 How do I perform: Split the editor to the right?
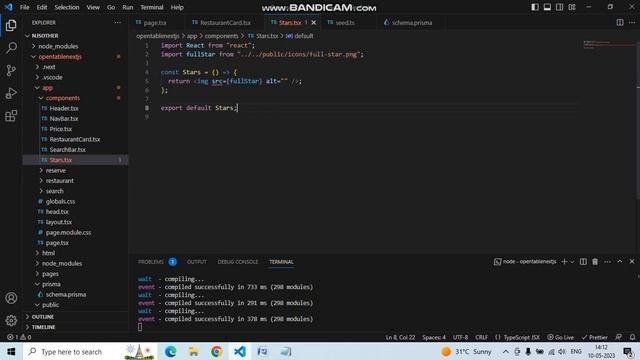pos(620,23)
